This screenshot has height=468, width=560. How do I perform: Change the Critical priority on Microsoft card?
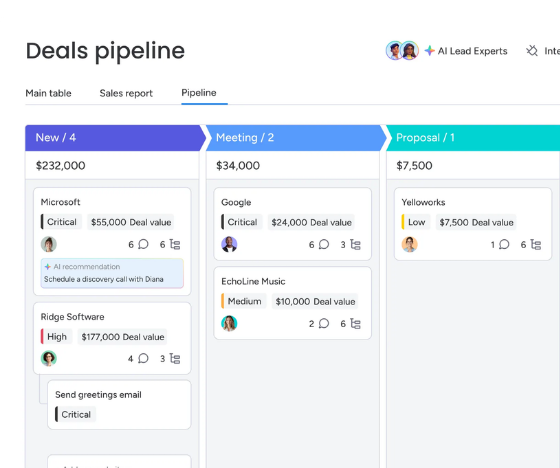point(61,222)
